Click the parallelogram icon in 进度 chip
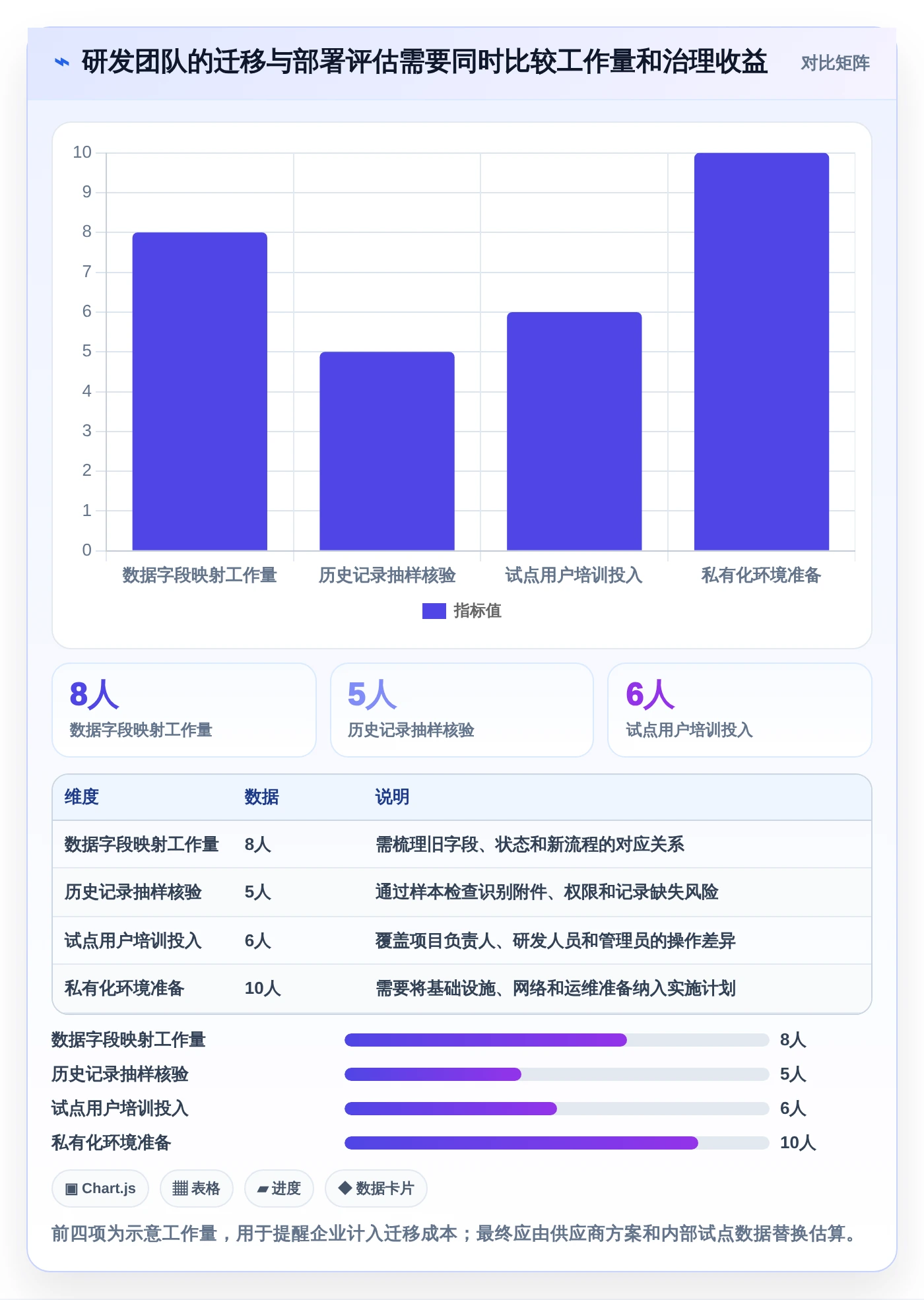Image resolution: width=924 pixels, height=1300 pixels. click(x=263, y=1189)
